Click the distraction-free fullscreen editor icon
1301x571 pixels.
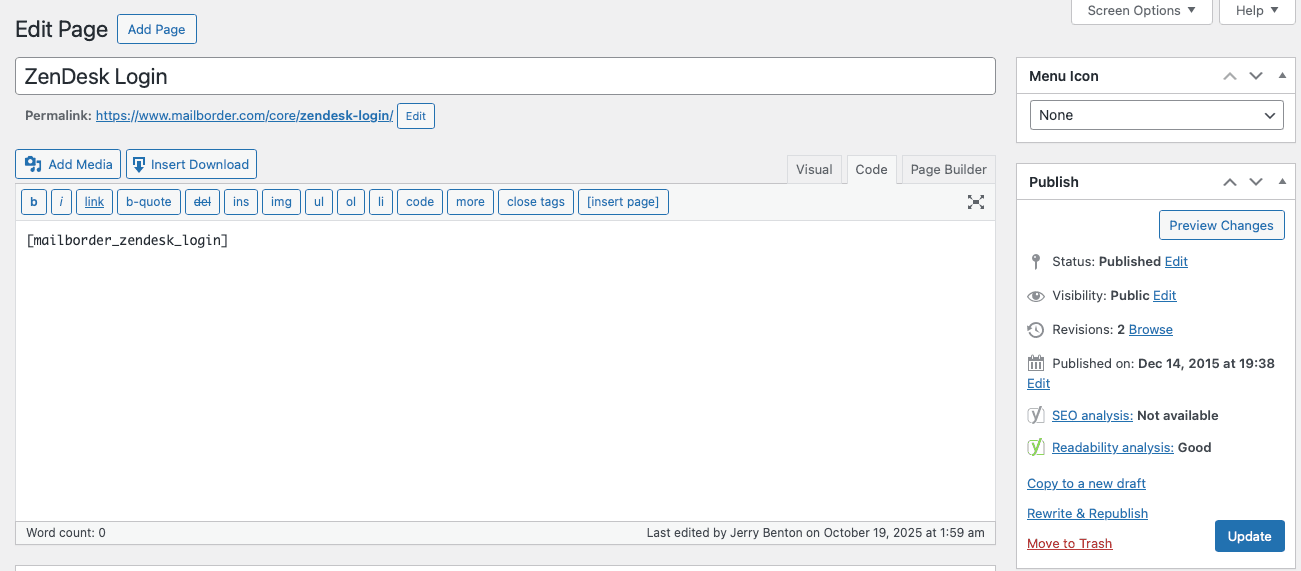point(976,202)
